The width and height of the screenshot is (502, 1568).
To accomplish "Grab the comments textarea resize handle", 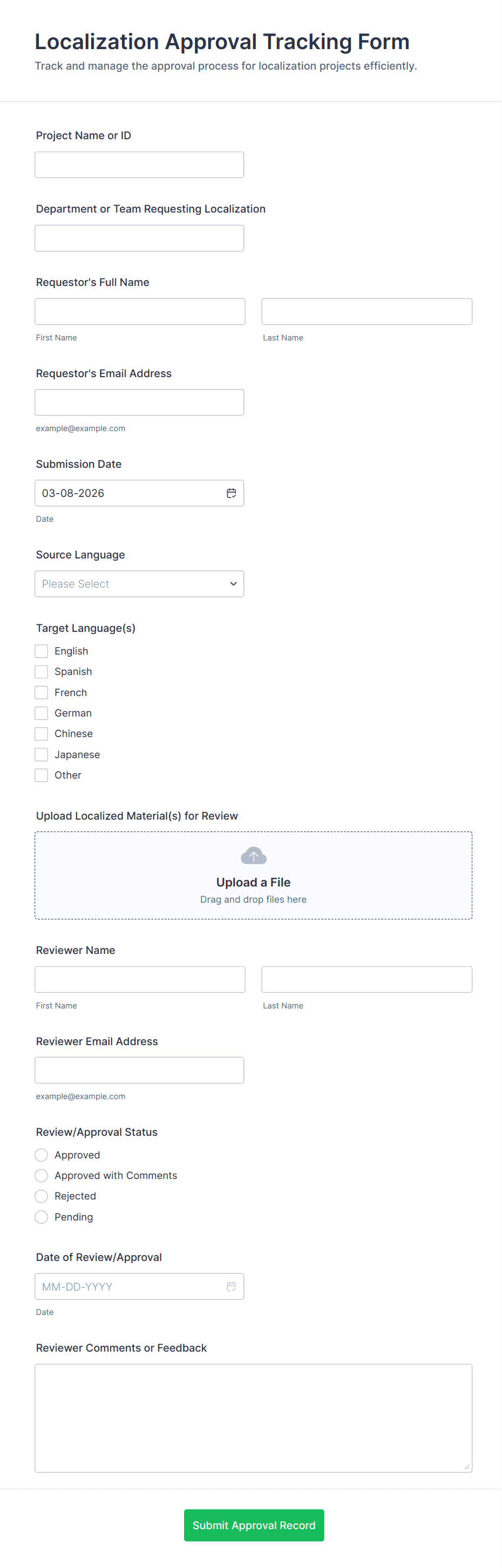I will coord(467,1467).
